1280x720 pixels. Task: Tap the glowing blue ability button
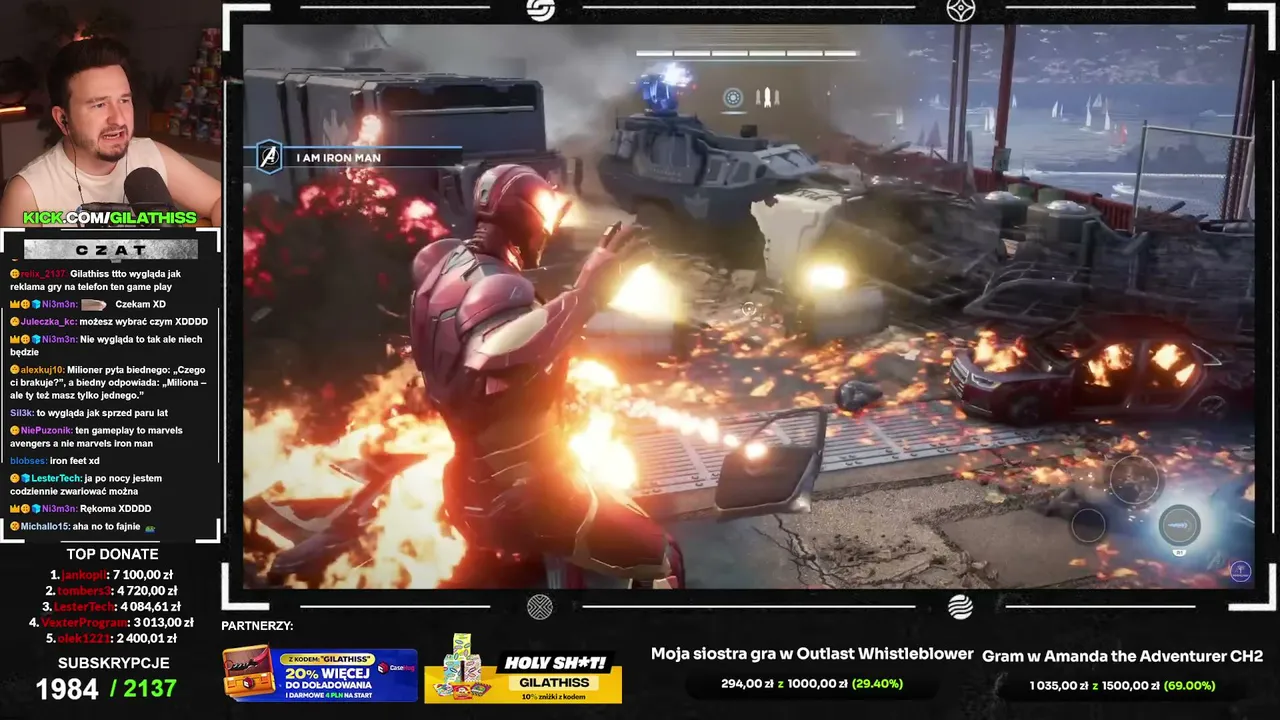click(x=1179, y=525)
